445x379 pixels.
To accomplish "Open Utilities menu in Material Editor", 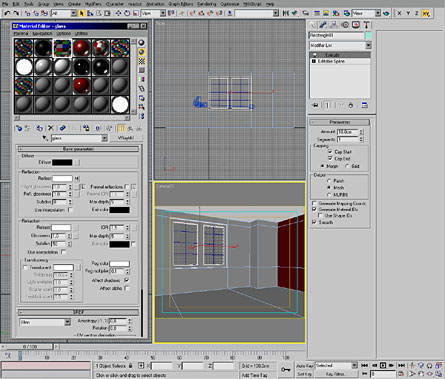I will coord(81,33).
